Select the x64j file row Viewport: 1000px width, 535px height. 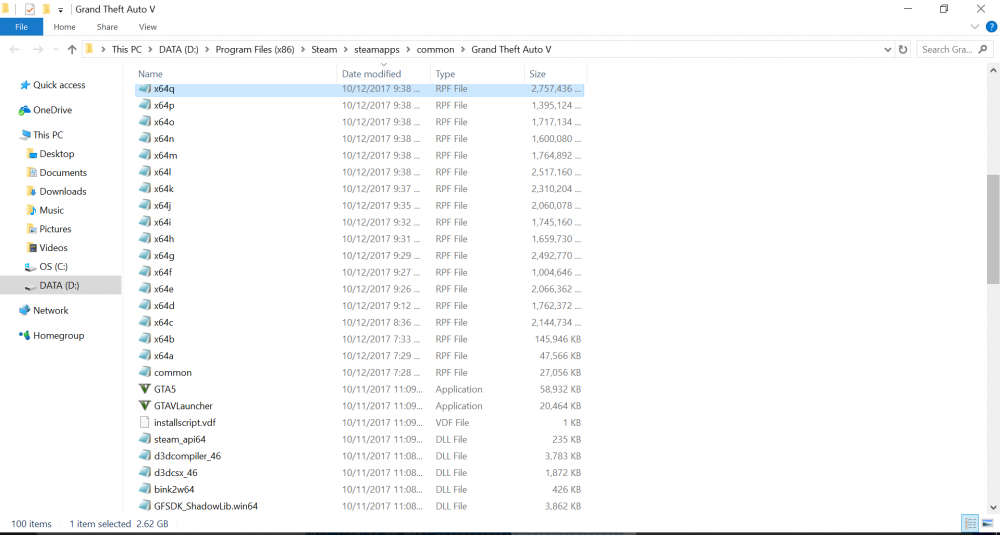pyautogui.click(x=360, y=205)
